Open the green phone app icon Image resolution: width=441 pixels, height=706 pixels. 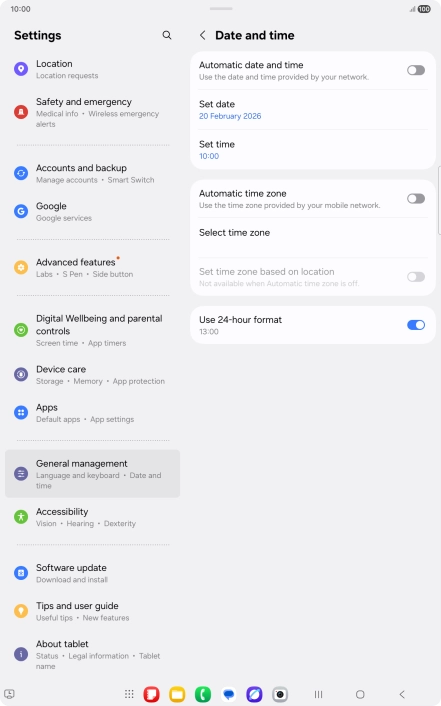pyautogui.click(x=203, y=694)
